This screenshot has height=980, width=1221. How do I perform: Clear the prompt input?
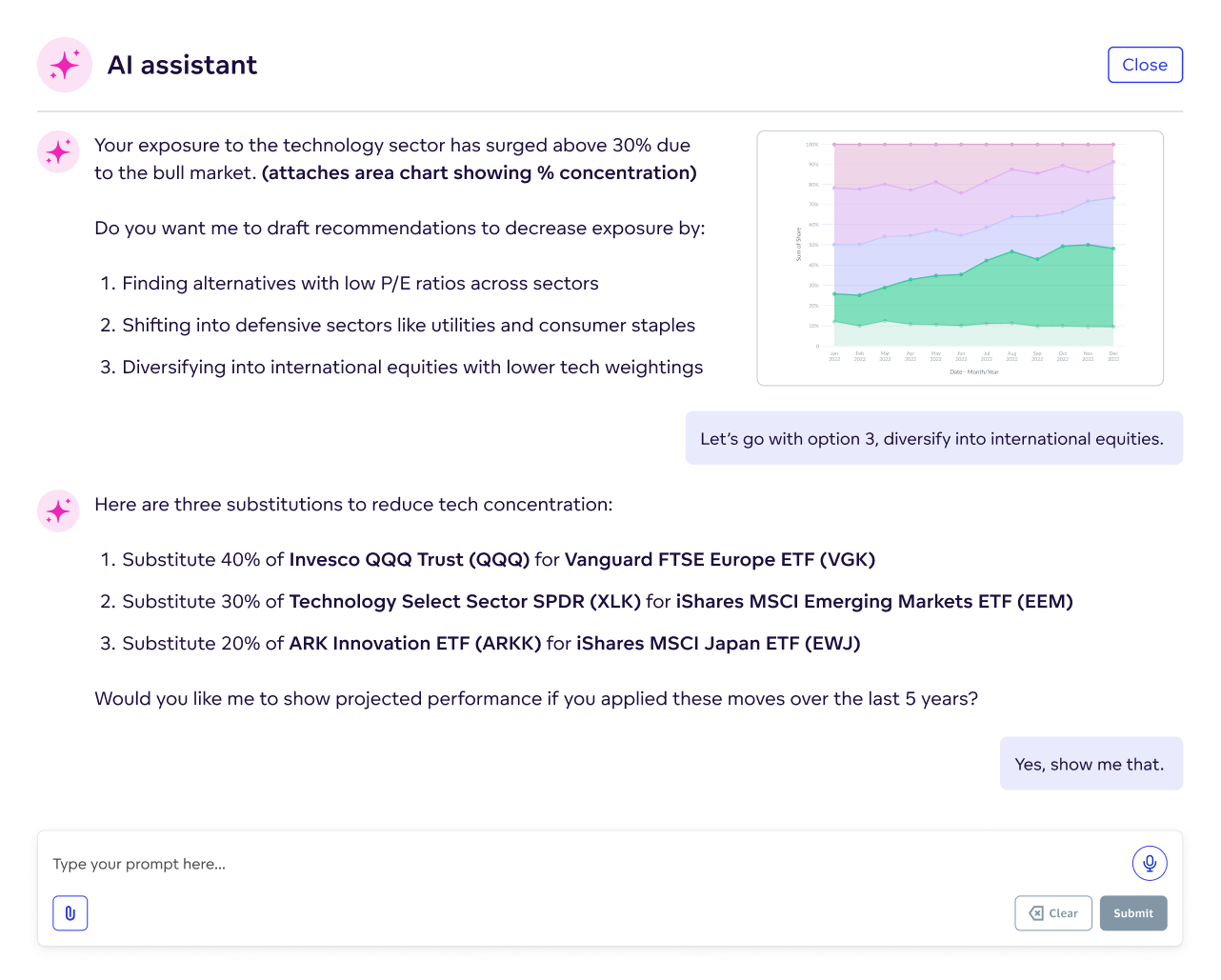coord(1053,912)
